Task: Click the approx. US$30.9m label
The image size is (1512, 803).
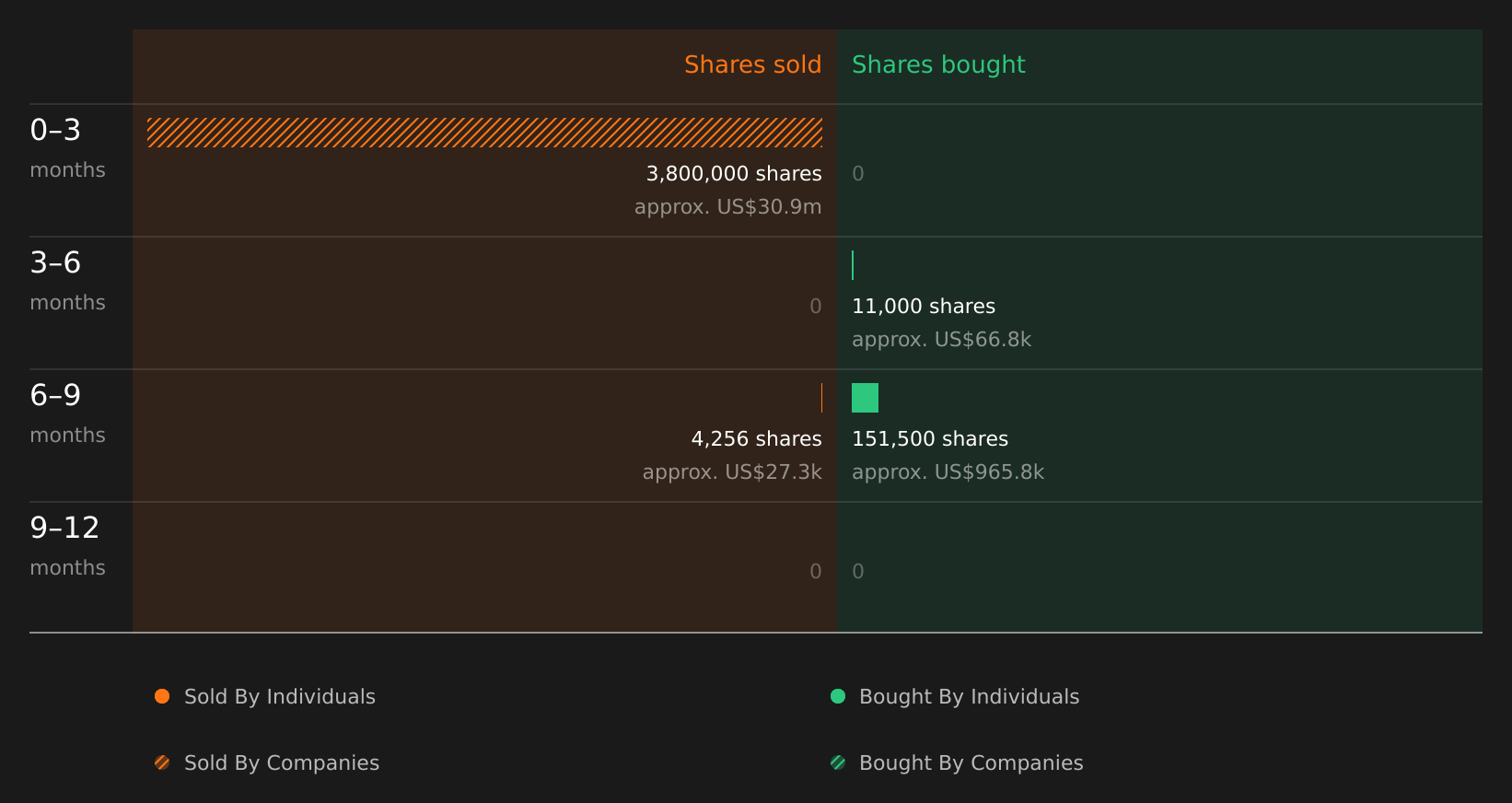Action: [x=727, y=206]
